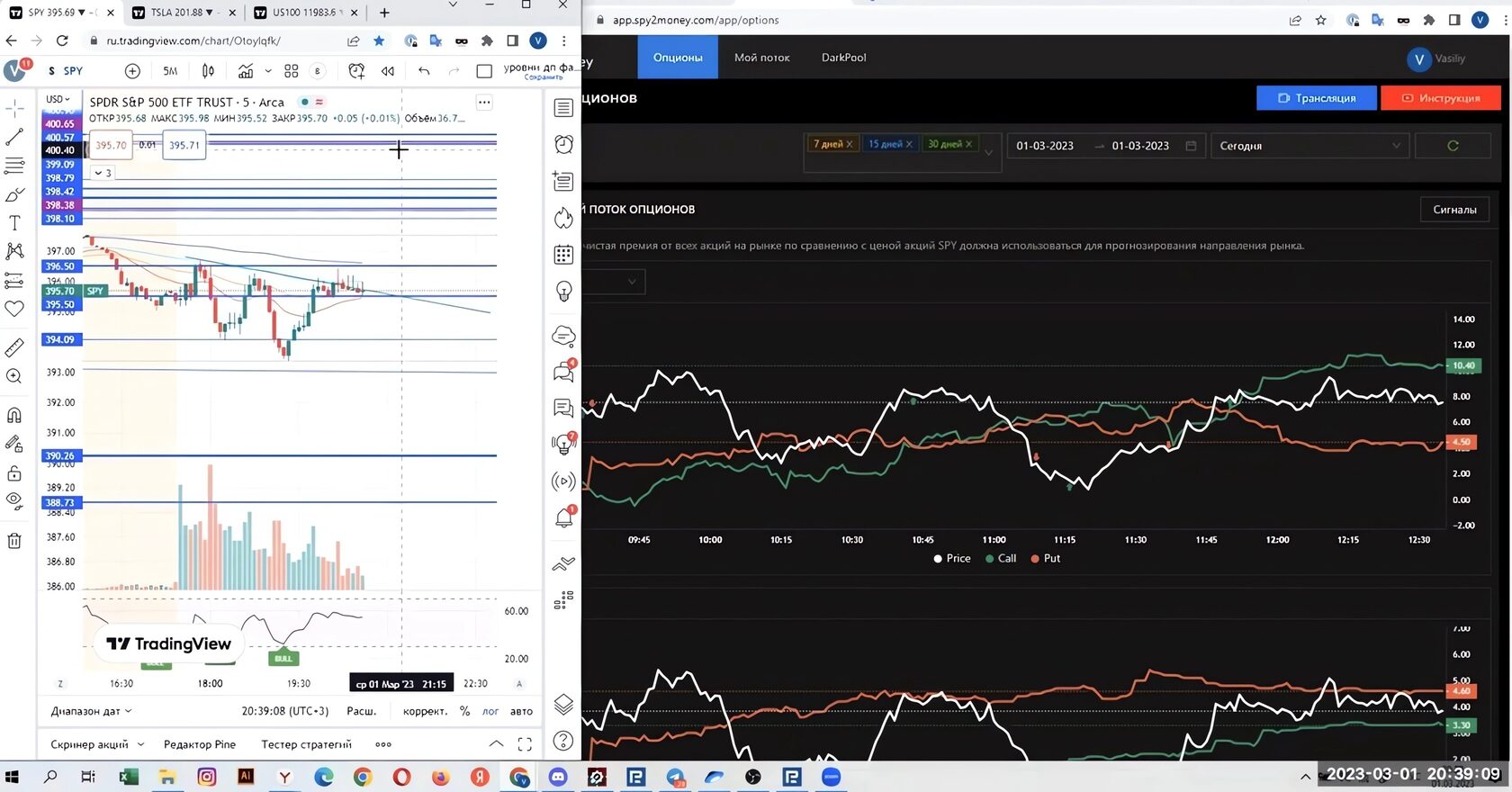Open the 5M timeframe selector

coord(170,71)
